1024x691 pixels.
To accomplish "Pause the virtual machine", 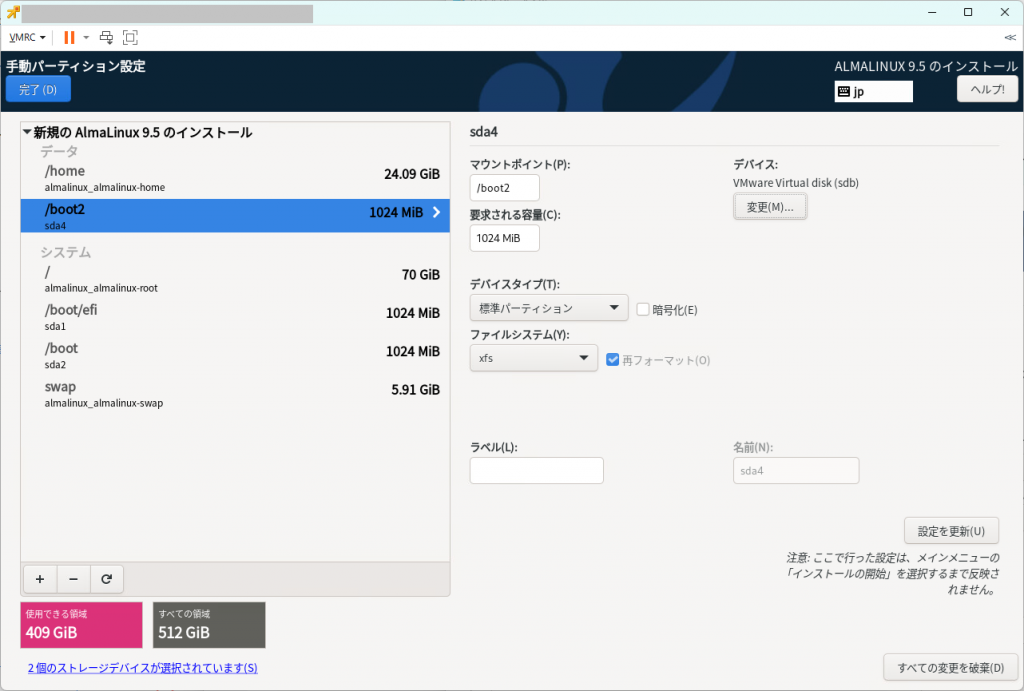I will (69, 38).
